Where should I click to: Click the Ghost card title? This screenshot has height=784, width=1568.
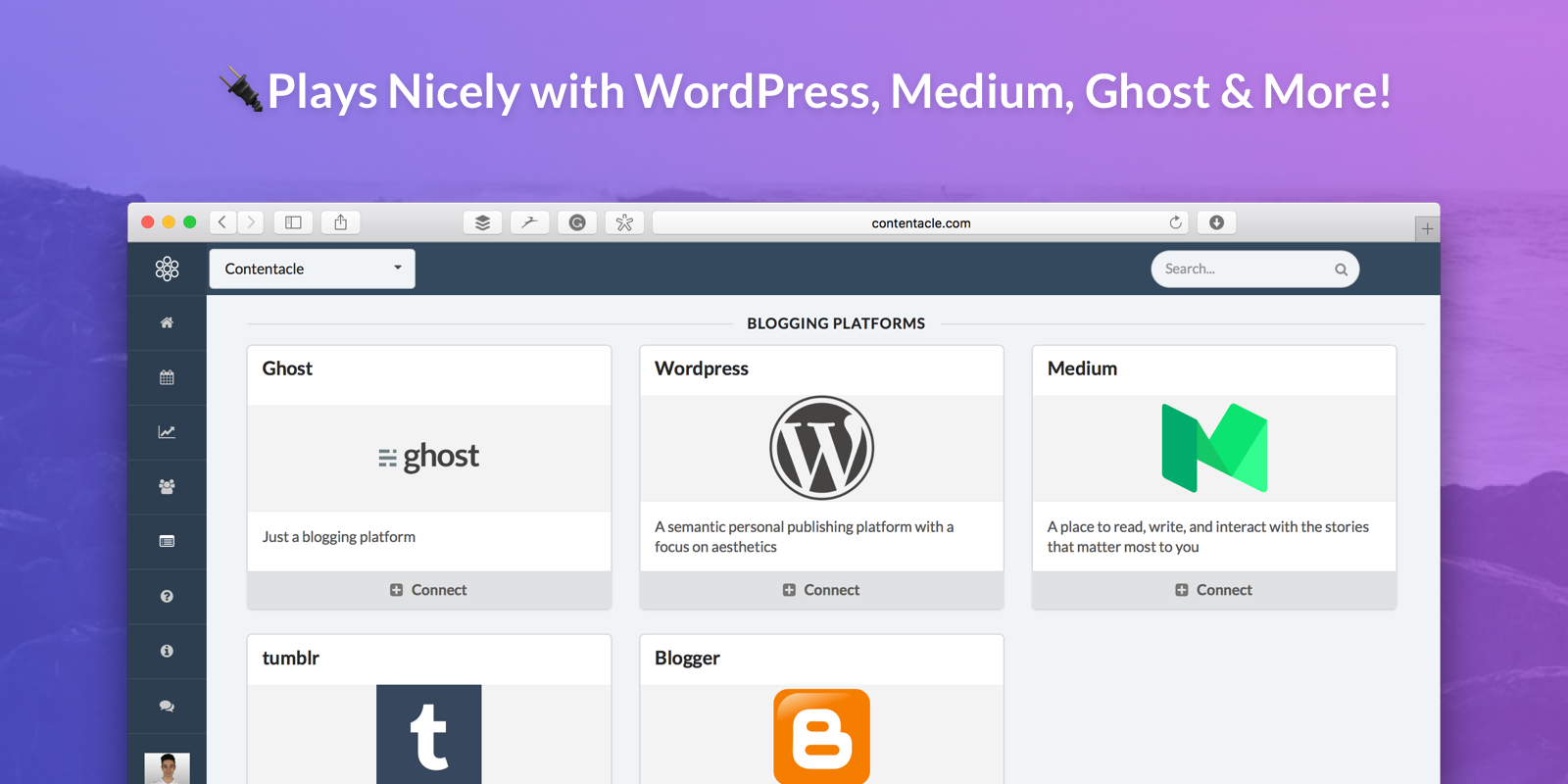click(x=287, y=368)
